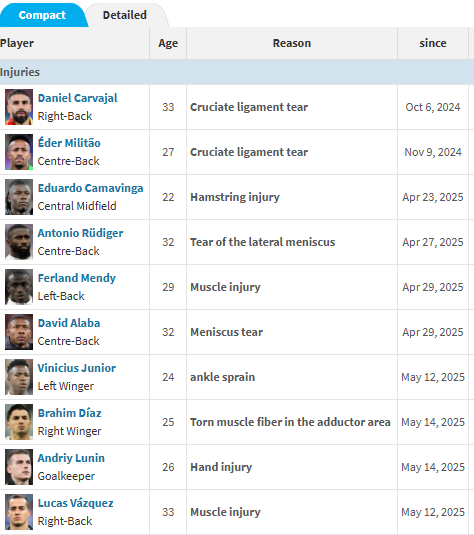Click the Reason column header

[292, 43]
